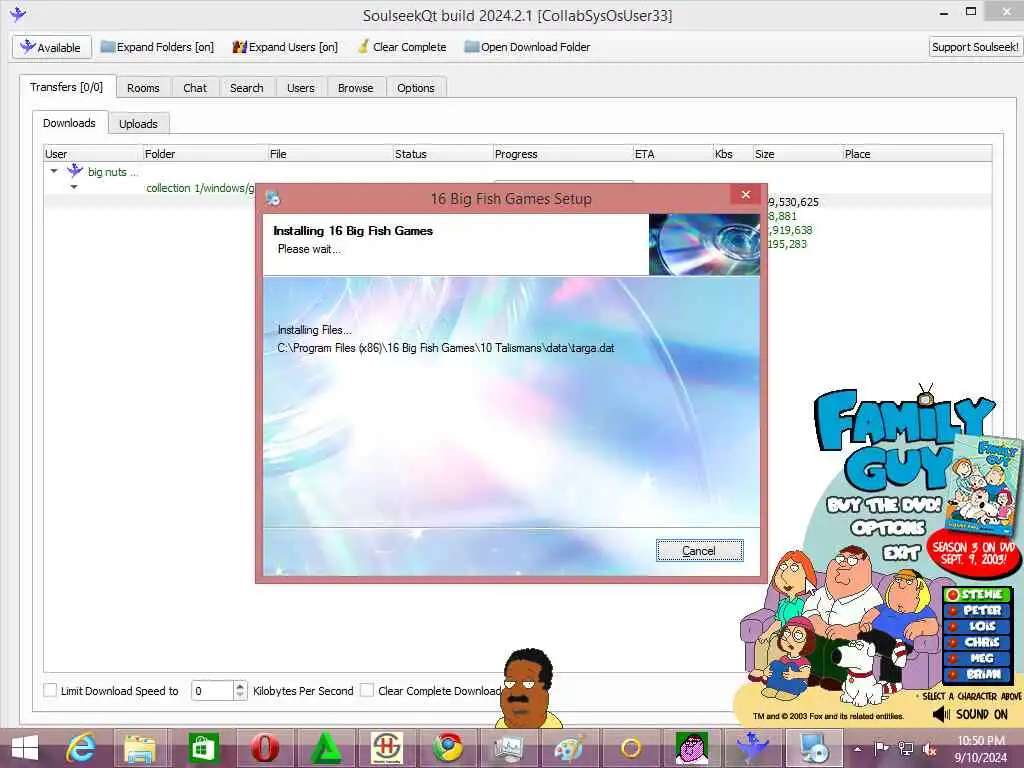Show hidden system tray icons
1024x768 pixels.
coord(858,749)
